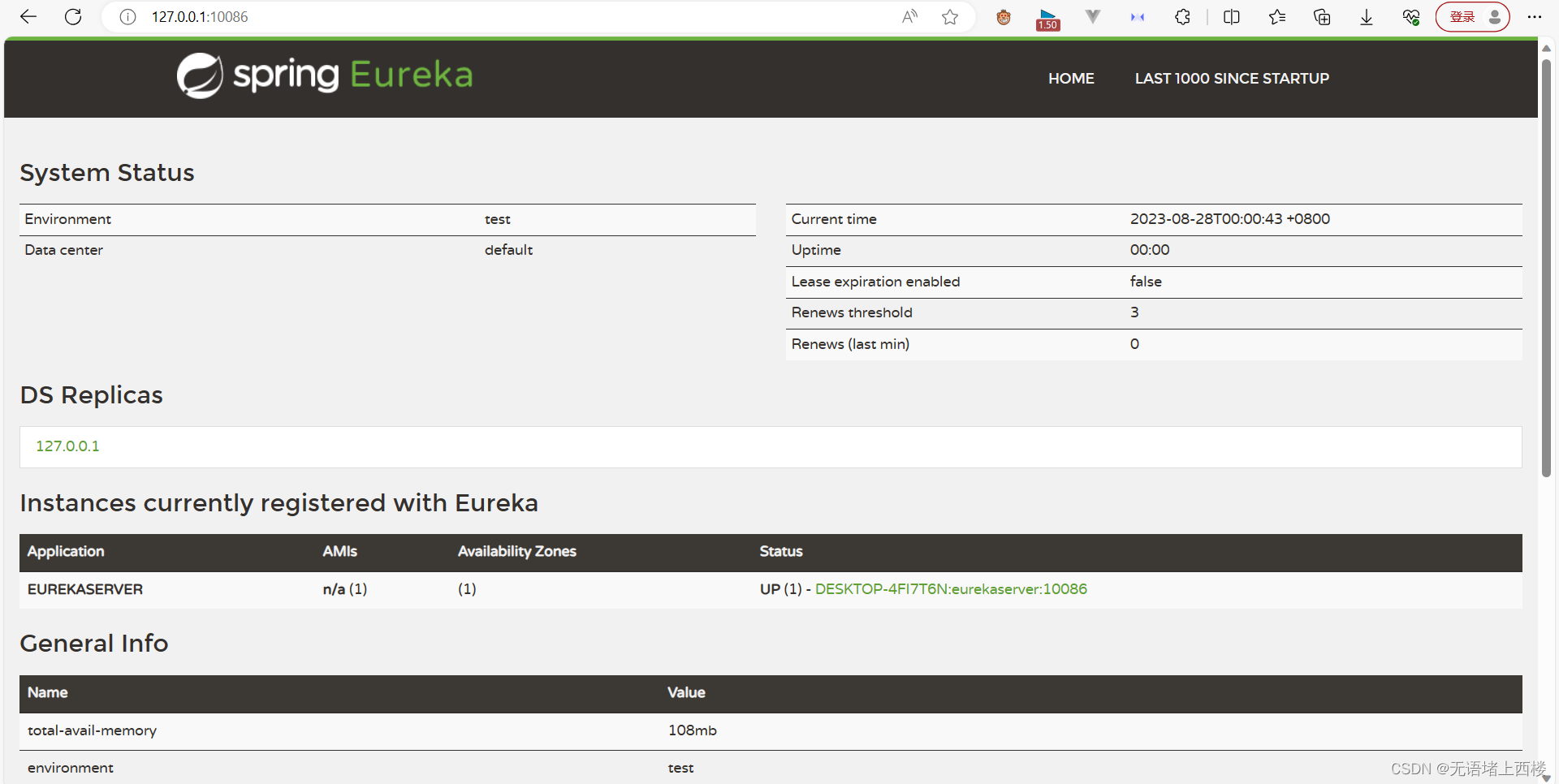
Task: Click the System Status heading
Action: pos(107,173)
